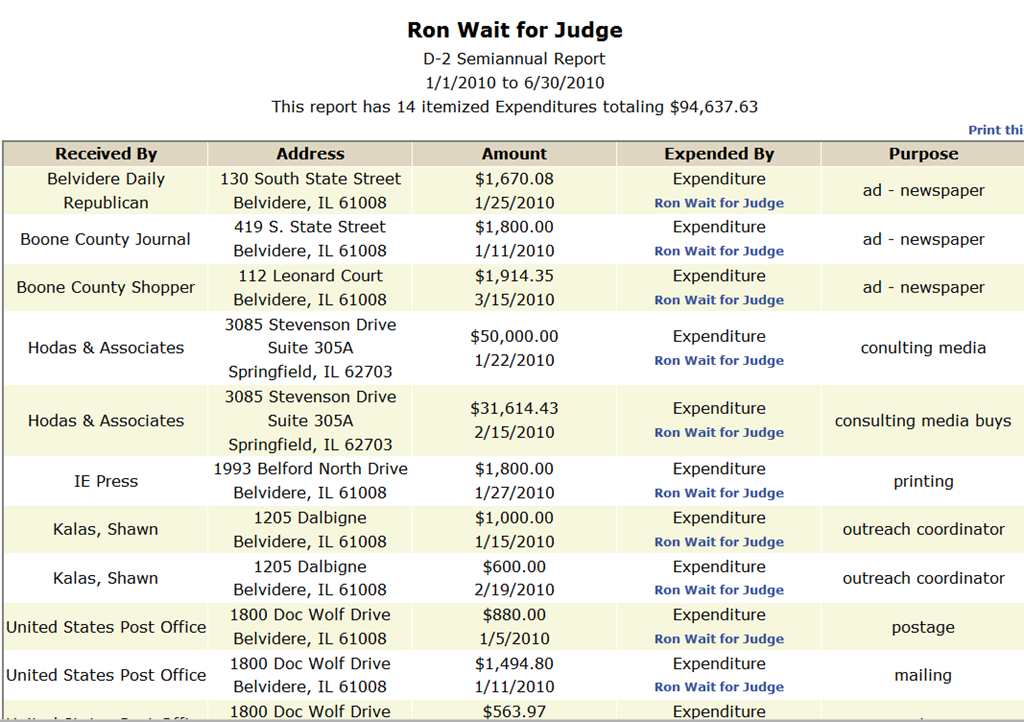Image resolution: width=1024 pixels, height=722 pixels.
Task: Open Ron Wait link in Belvidere Daily Republican row
Action: [x=719, y=203]
